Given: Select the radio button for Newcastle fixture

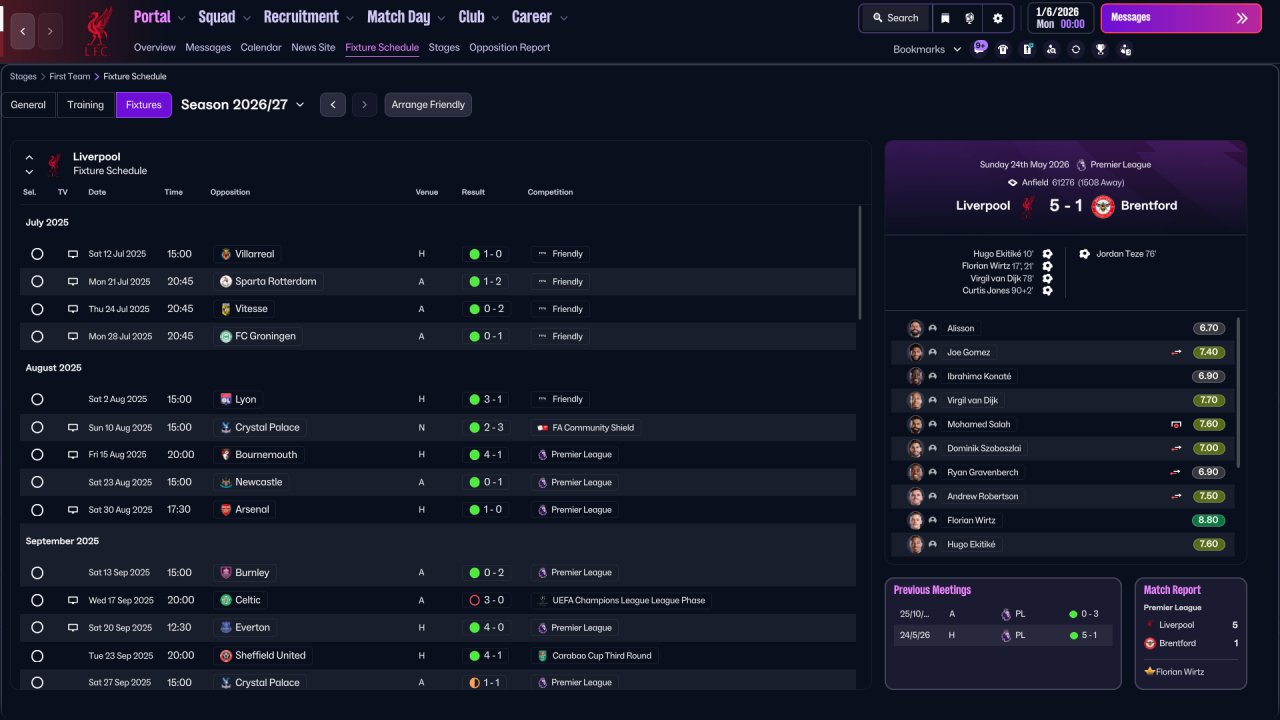Looking at the screenshot, I should (x=37, y=482).
